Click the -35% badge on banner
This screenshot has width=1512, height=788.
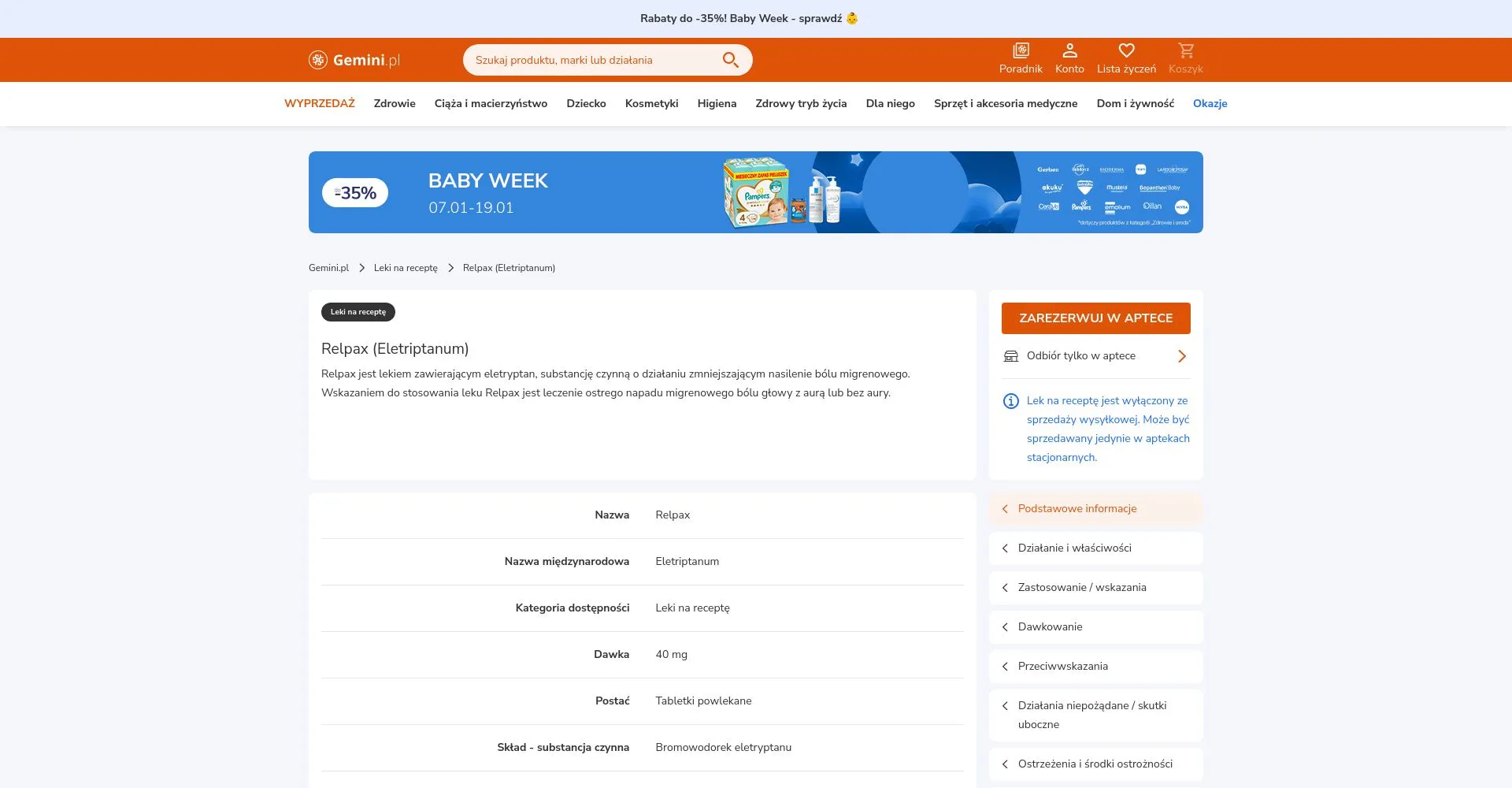click(355, 193)
